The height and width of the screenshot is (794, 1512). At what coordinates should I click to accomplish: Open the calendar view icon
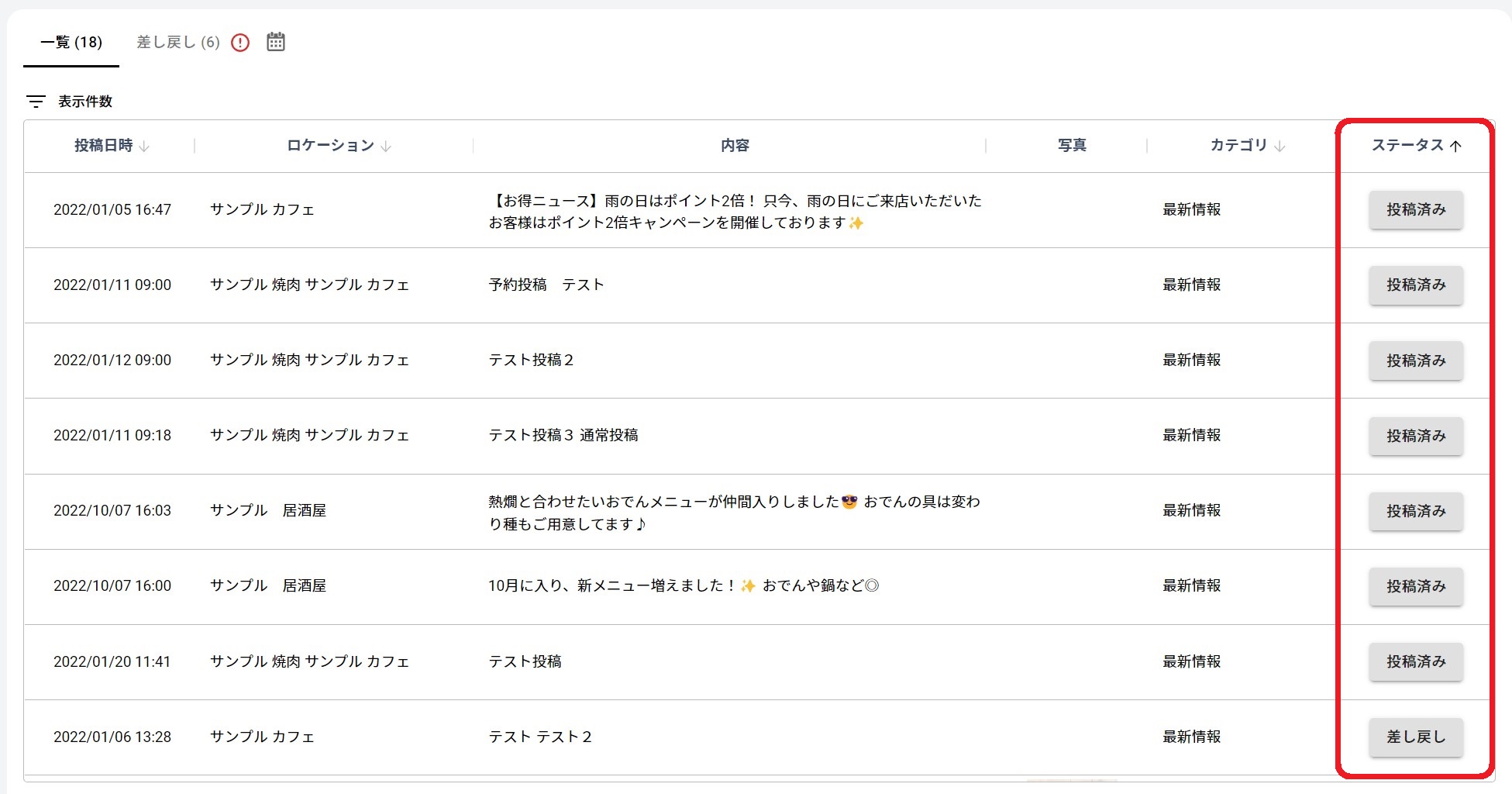pyautogui.click(x=275, y=42)
